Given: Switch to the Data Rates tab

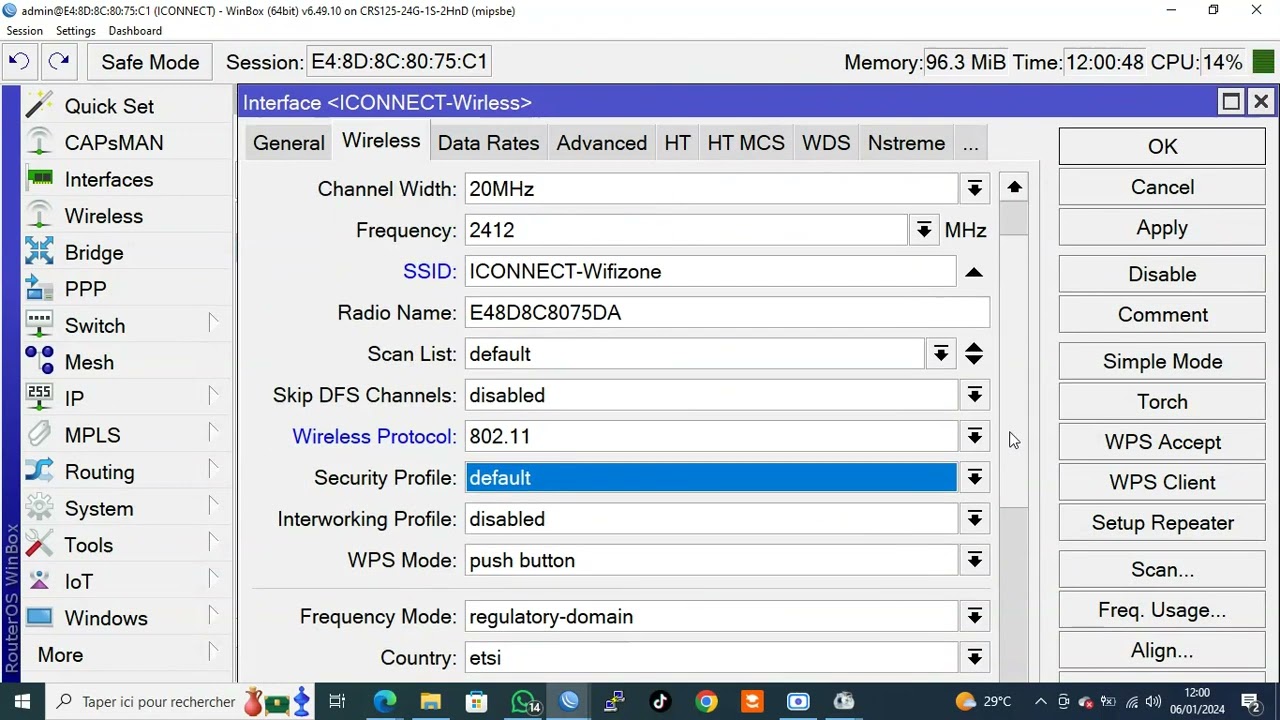Looking at the screenshot, I should (x=488, y=143).
